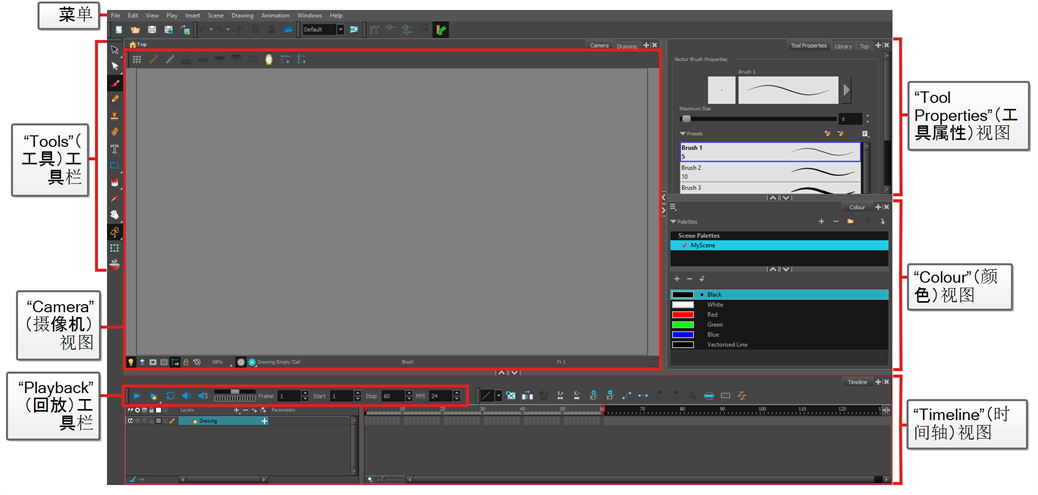Click the FPS input field
Screen dimensions: 1038x495
click(438, 396)
